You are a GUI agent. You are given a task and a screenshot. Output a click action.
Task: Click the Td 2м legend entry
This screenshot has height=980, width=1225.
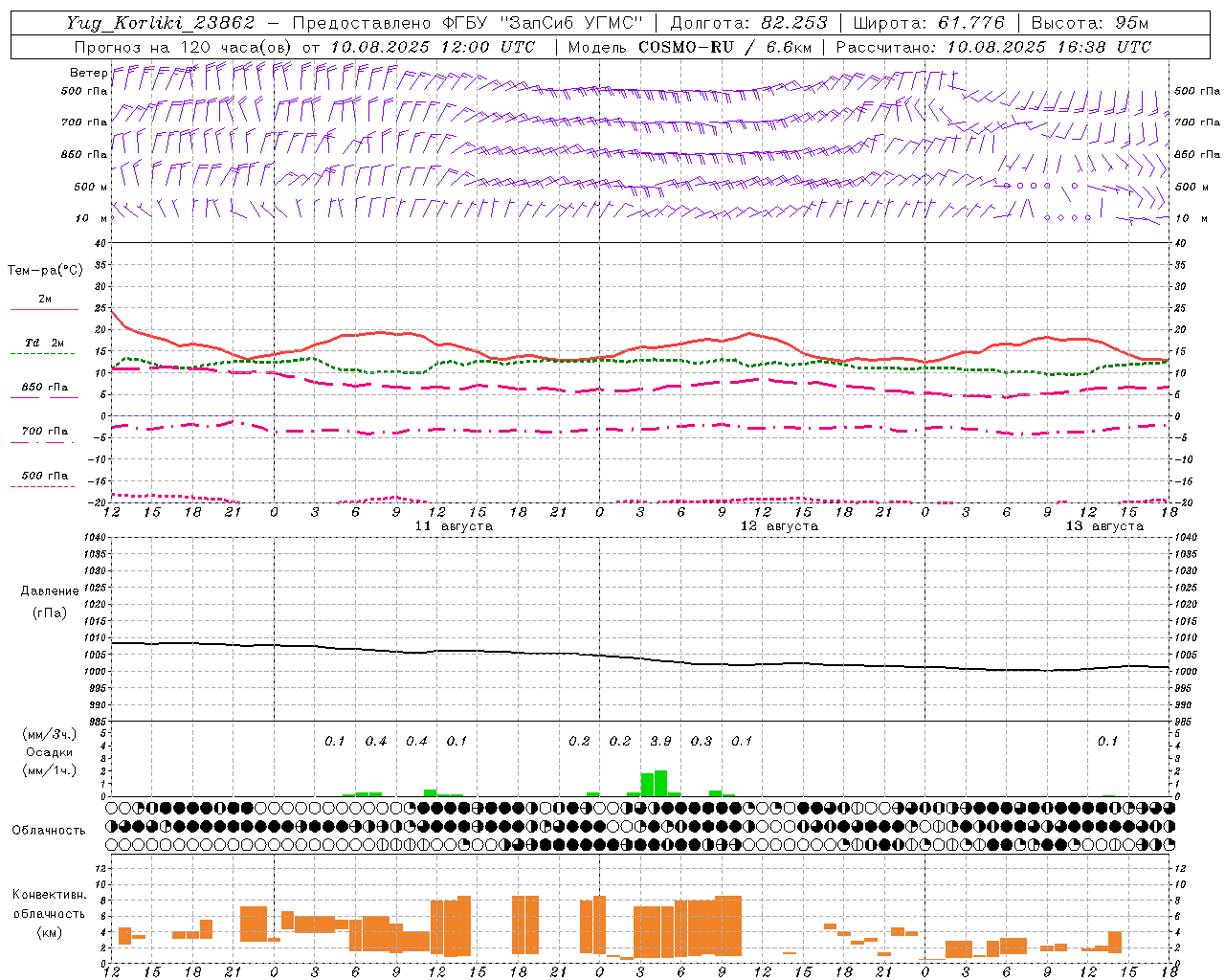click(x=44, y=343)
